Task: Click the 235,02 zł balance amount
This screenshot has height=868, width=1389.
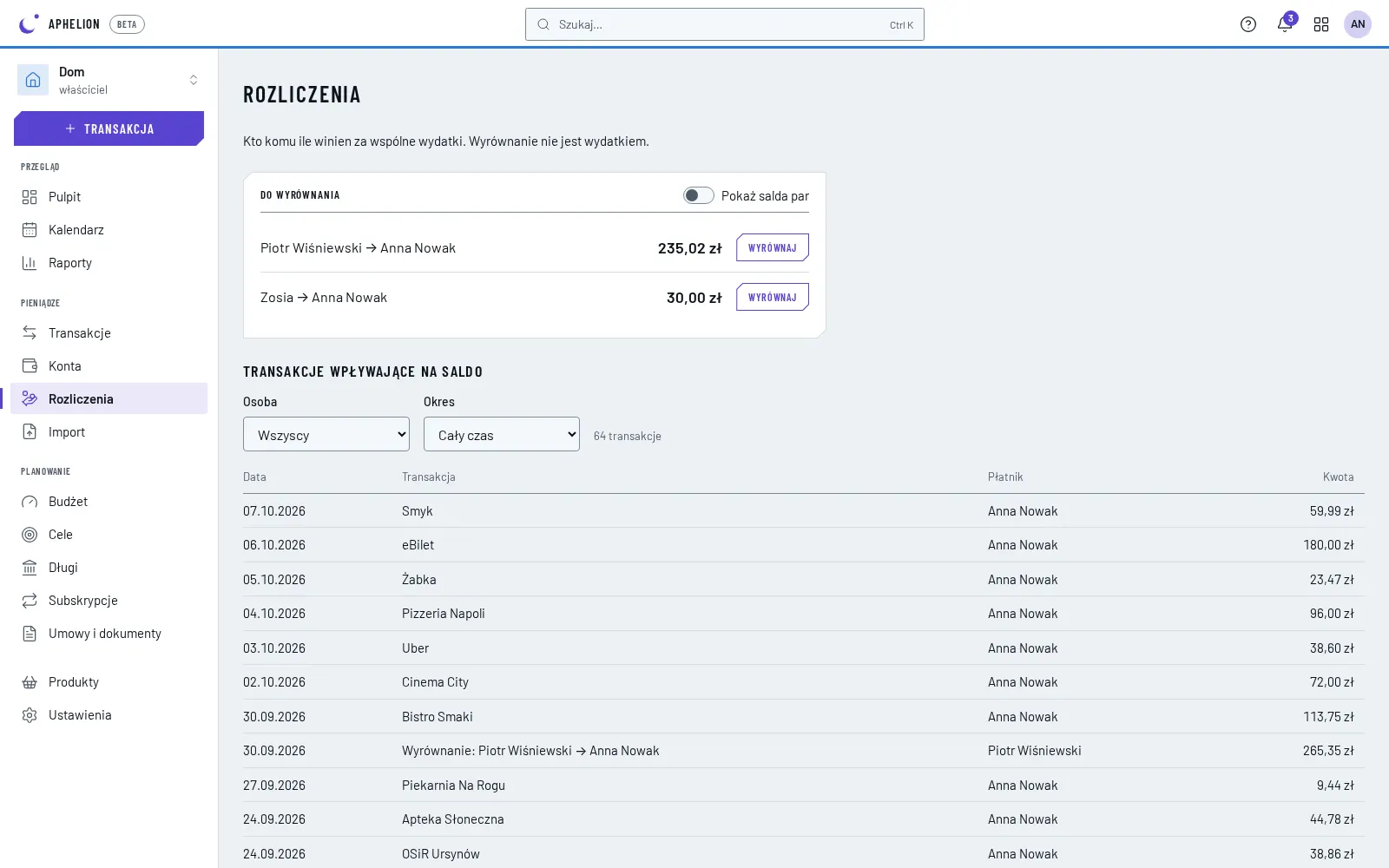Action: (689, 248)
